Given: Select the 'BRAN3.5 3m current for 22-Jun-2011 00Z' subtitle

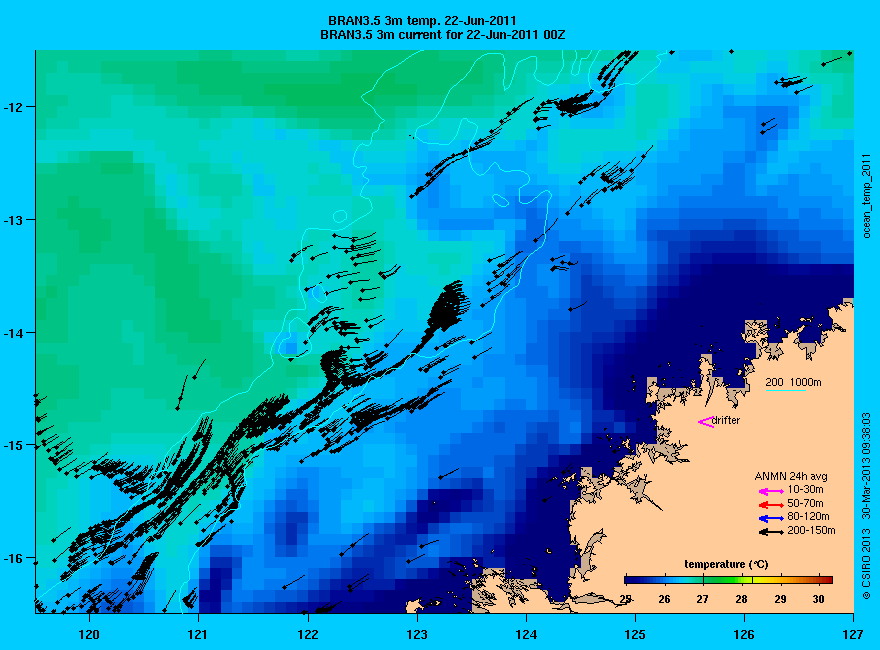Looking at the screenshot, I should (442, 35).
